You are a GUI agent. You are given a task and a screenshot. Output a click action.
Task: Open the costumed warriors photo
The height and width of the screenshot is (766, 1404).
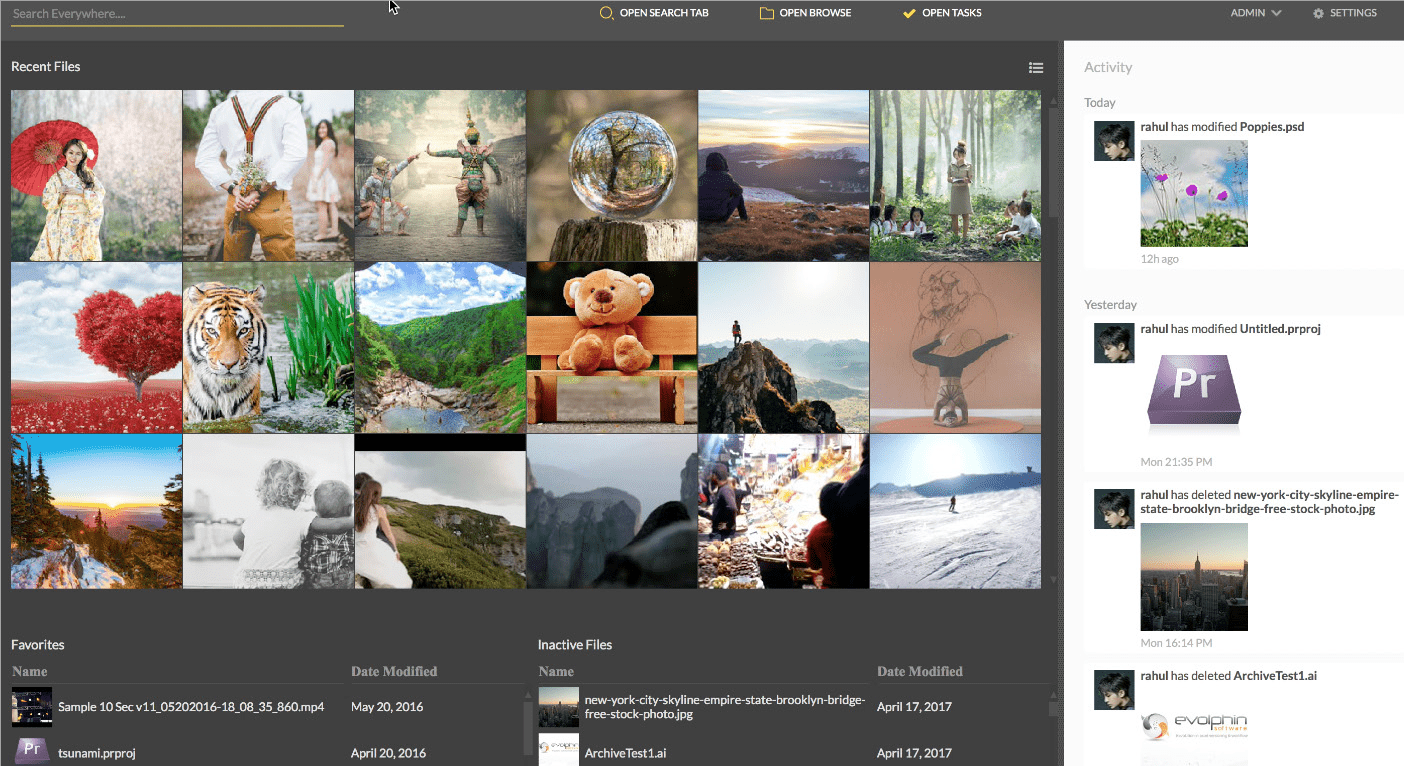click(440, 175)
